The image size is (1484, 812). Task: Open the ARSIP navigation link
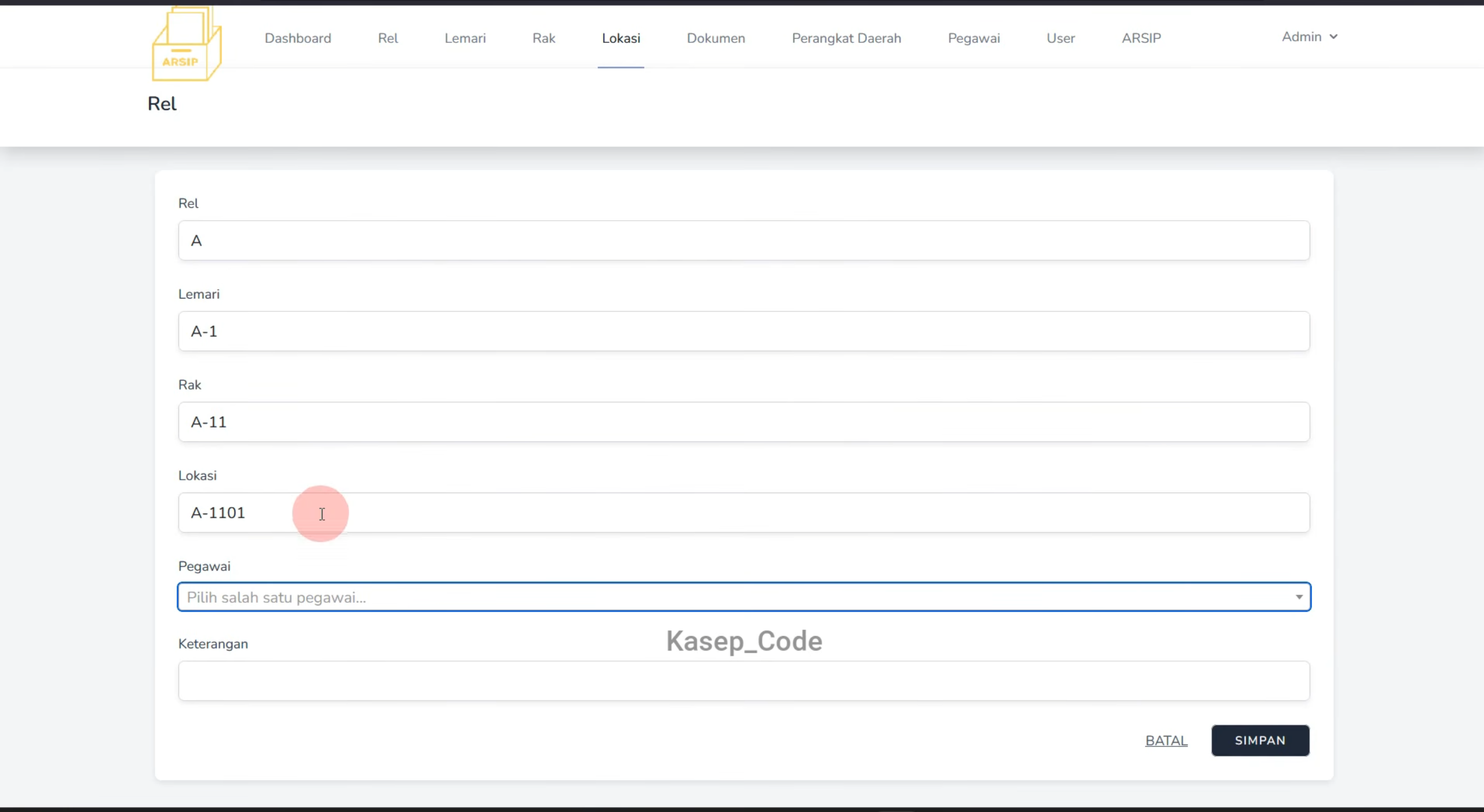point(1141,38)
